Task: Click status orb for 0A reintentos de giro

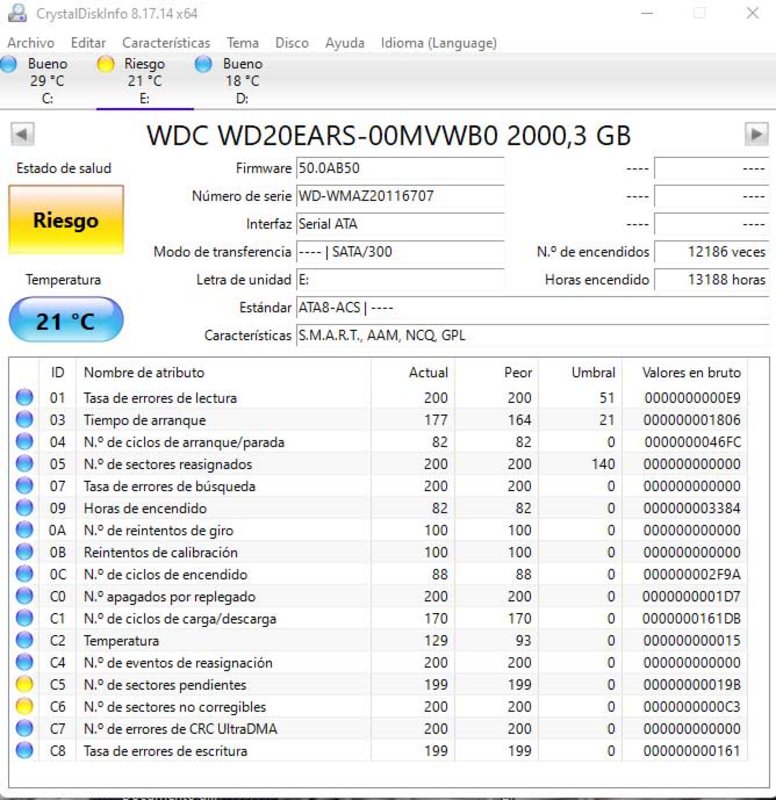Action: point(24,530)
